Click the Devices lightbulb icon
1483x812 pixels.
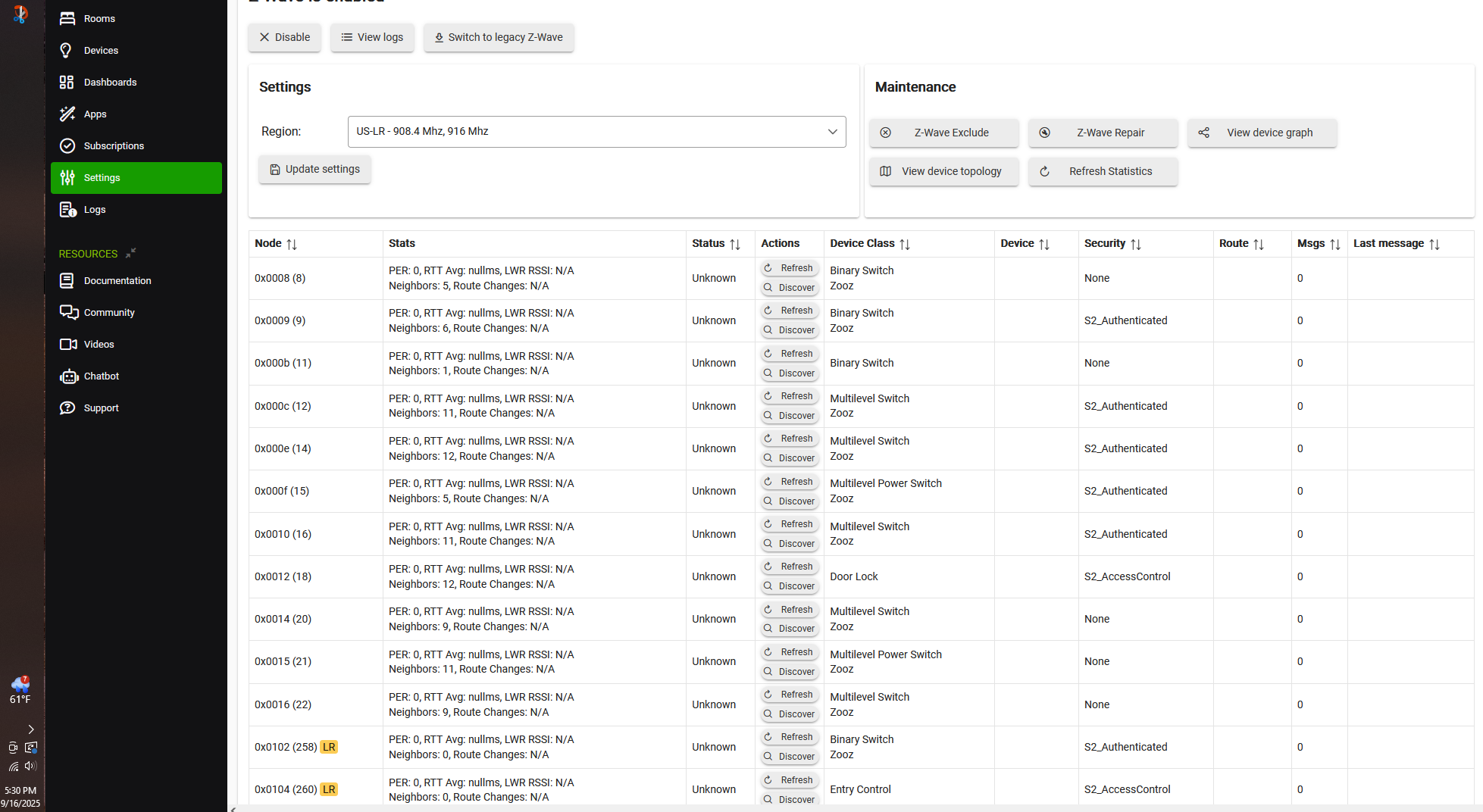[x=67, y=51]
